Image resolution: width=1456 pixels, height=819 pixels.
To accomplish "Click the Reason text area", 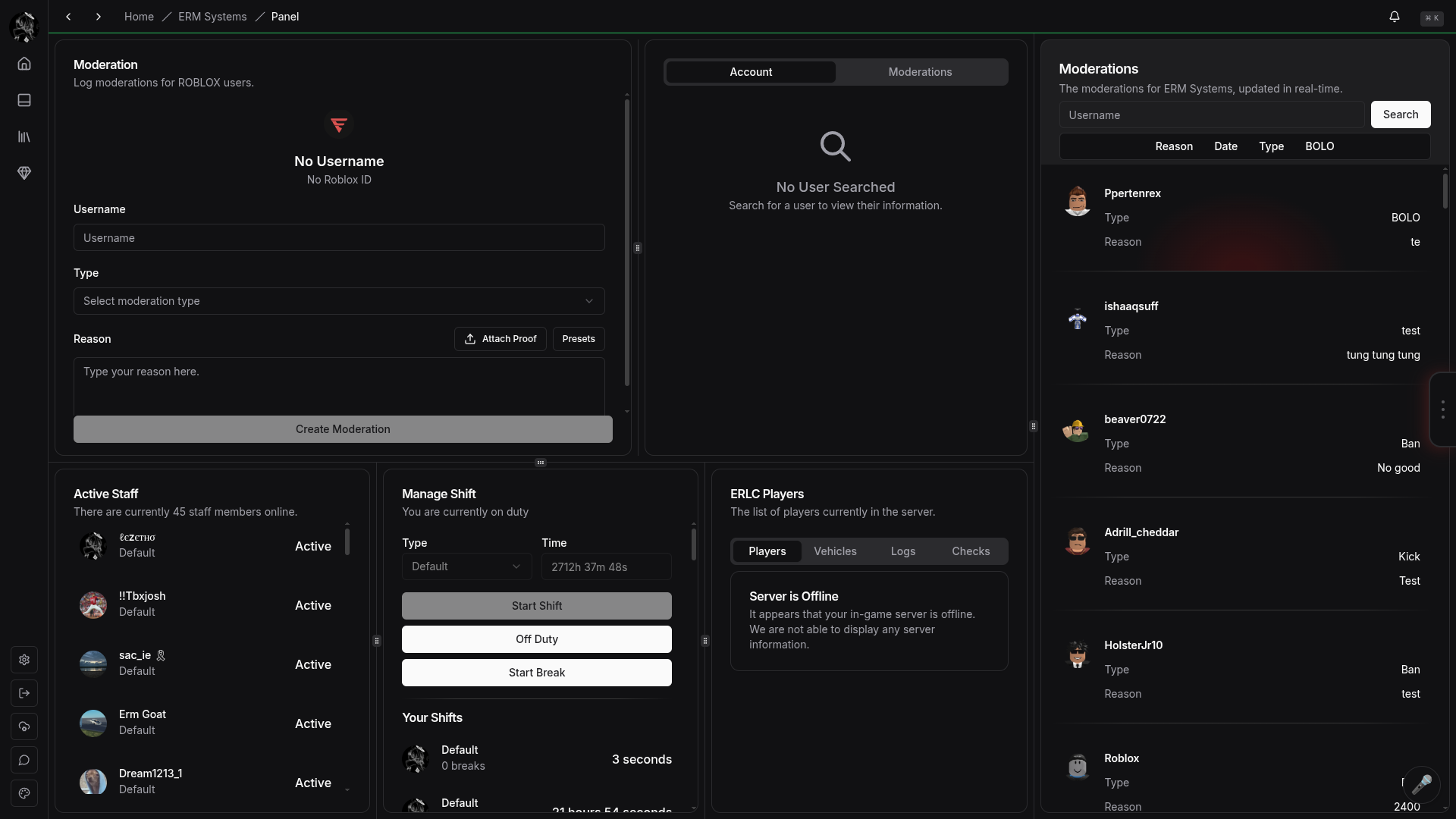I will coord(339,386).
